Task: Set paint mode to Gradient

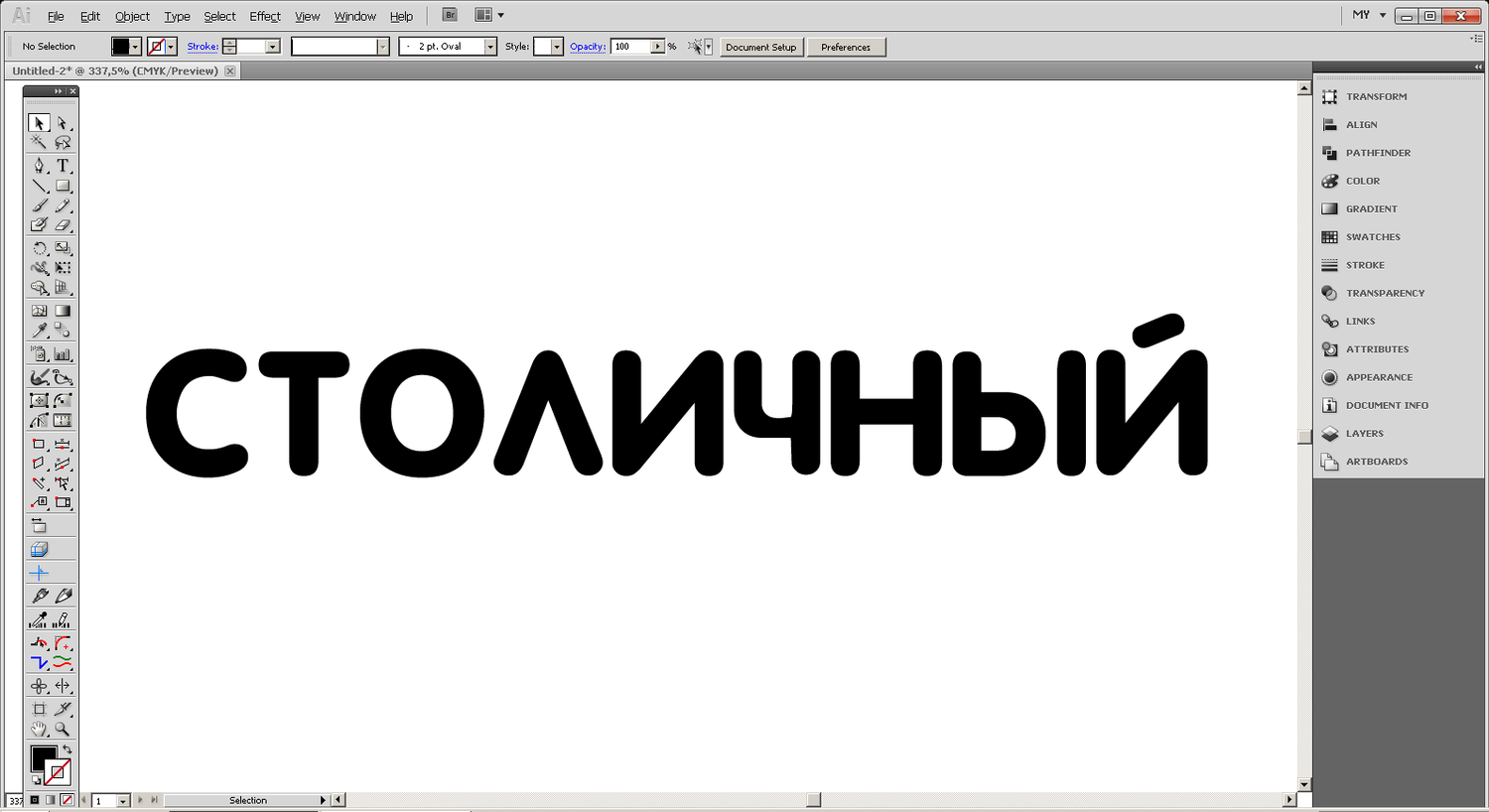Action: coord(51,800)
